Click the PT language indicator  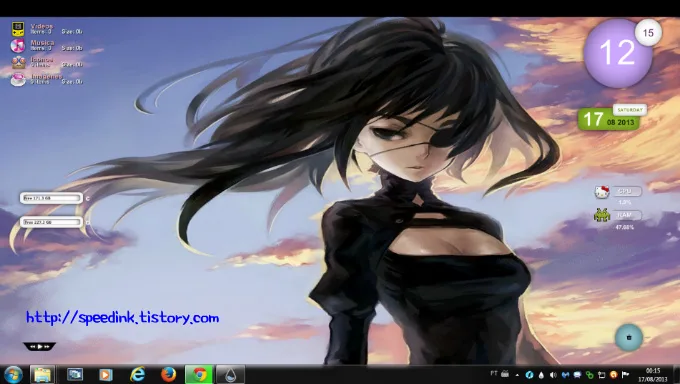tap(494, 374)
